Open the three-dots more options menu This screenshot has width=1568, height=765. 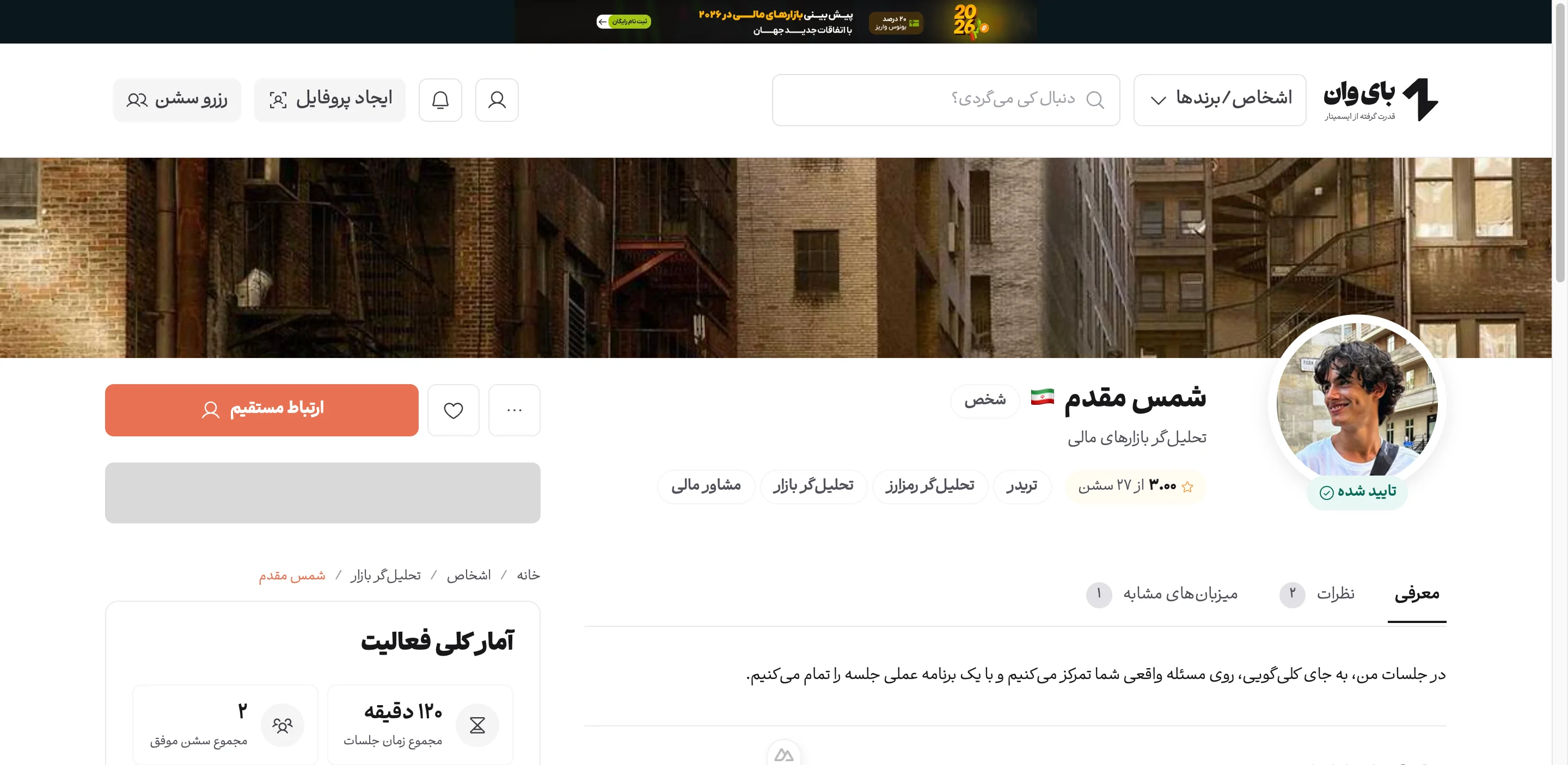514,410
